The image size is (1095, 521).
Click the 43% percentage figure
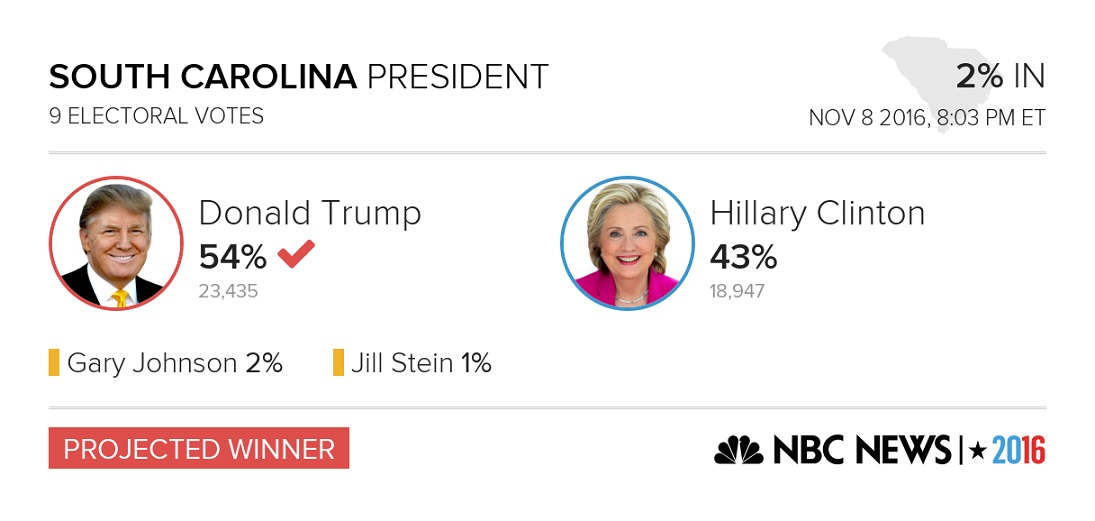click(x=744, y=258)
